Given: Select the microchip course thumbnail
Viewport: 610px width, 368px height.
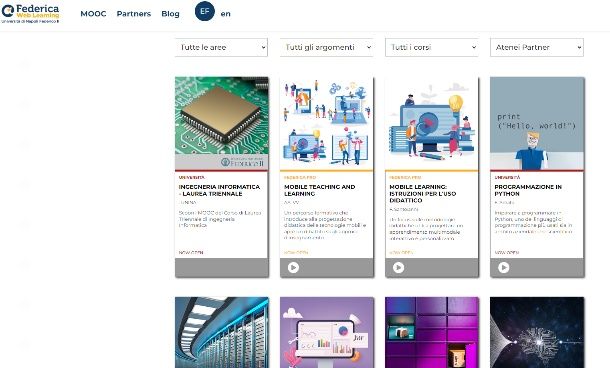Looking at the screenshot, I should [222, 123].
